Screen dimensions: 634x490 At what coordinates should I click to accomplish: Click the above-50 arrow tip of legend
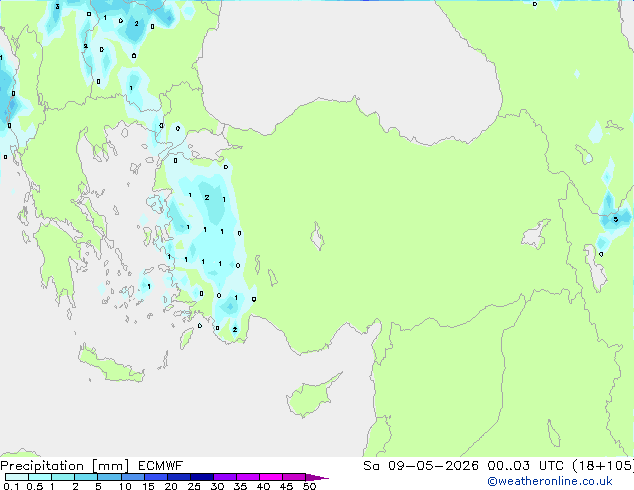pyautogui.click(x=317, y=477)
